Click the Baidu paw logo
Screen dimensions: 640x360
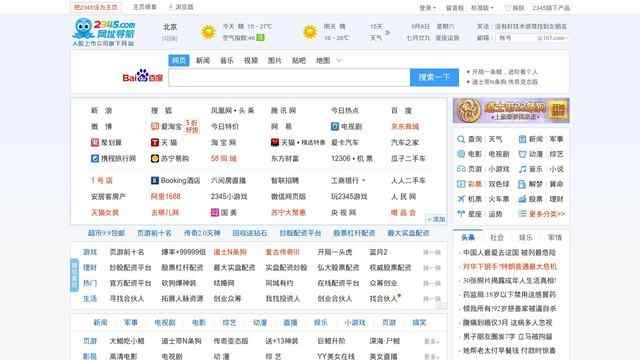tap(142, 76)
